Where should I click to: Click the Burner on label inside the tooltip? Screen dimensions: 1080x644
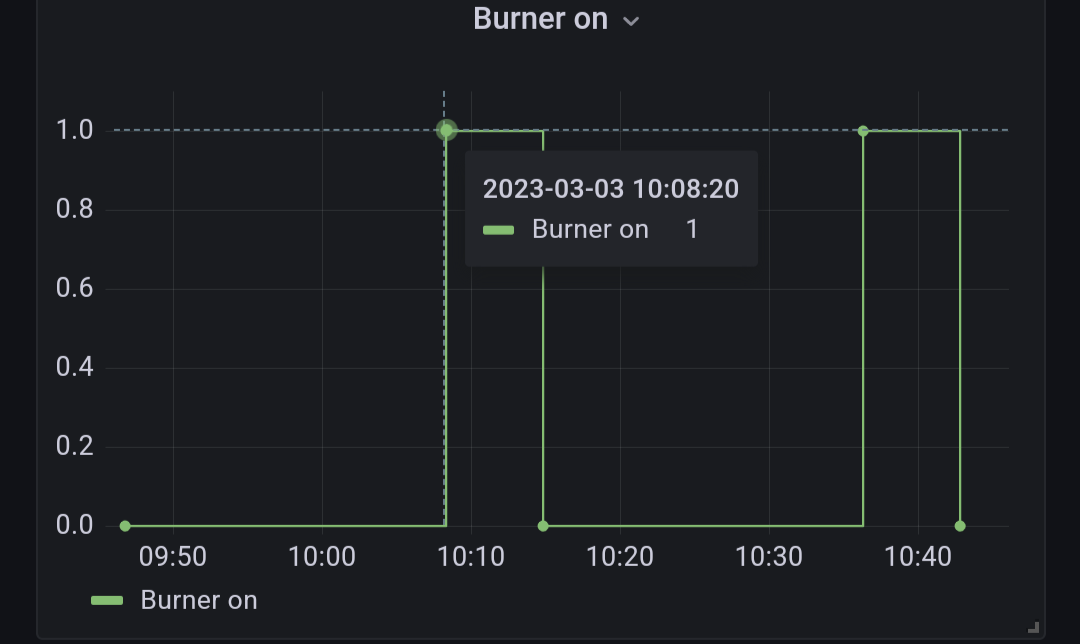pyautogui.click(x=590, y=229)
